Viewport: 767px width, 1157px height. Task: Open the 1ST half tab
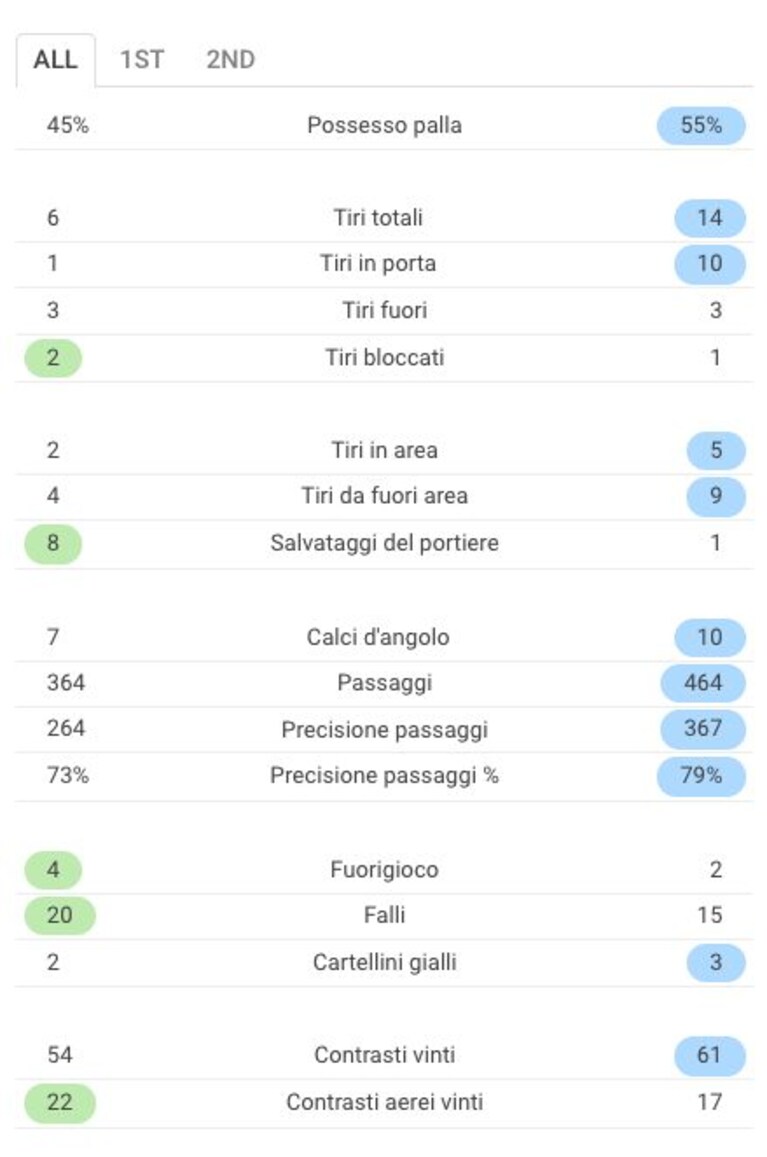pos(142,60)
